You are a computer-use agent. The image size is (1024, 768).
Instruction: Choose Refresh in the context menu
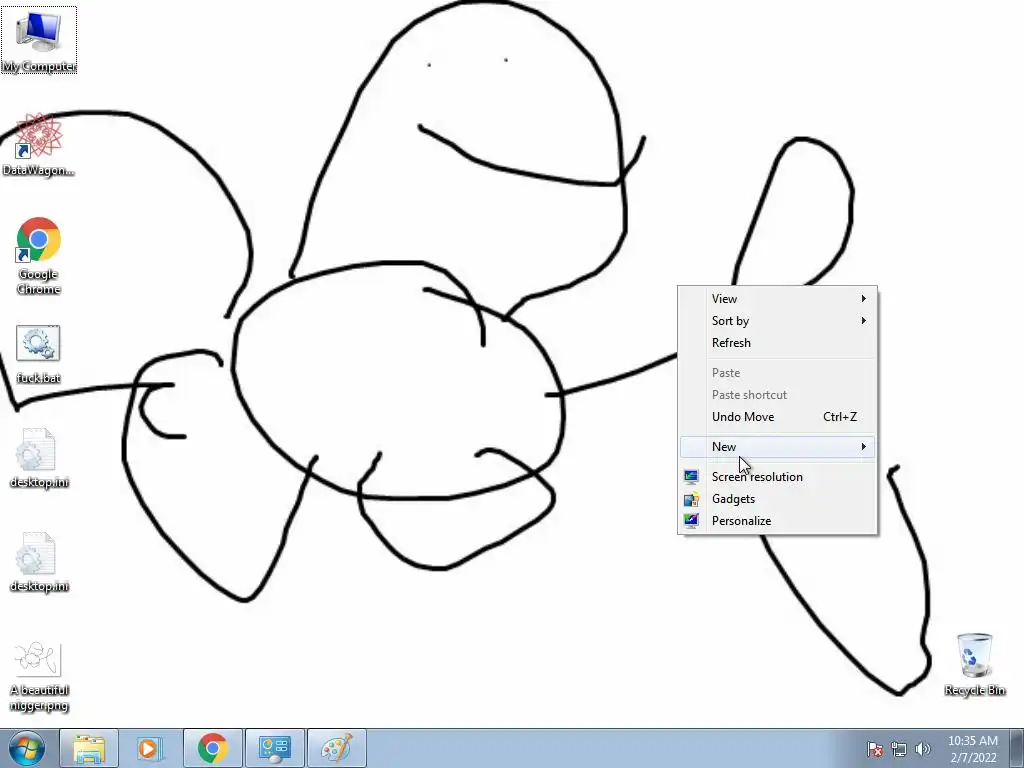777,343
